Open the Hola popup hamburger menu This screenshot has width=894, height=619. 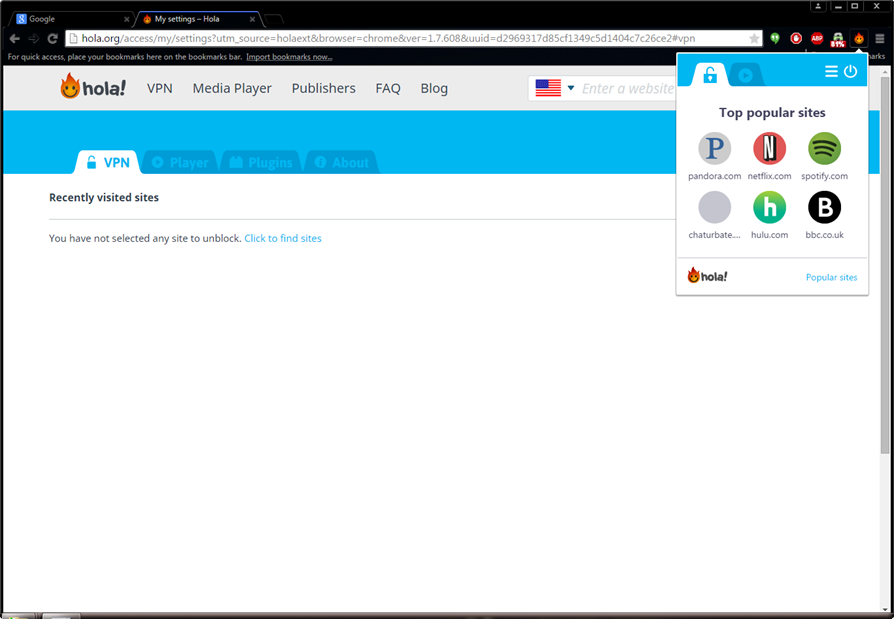pos(831,71)
